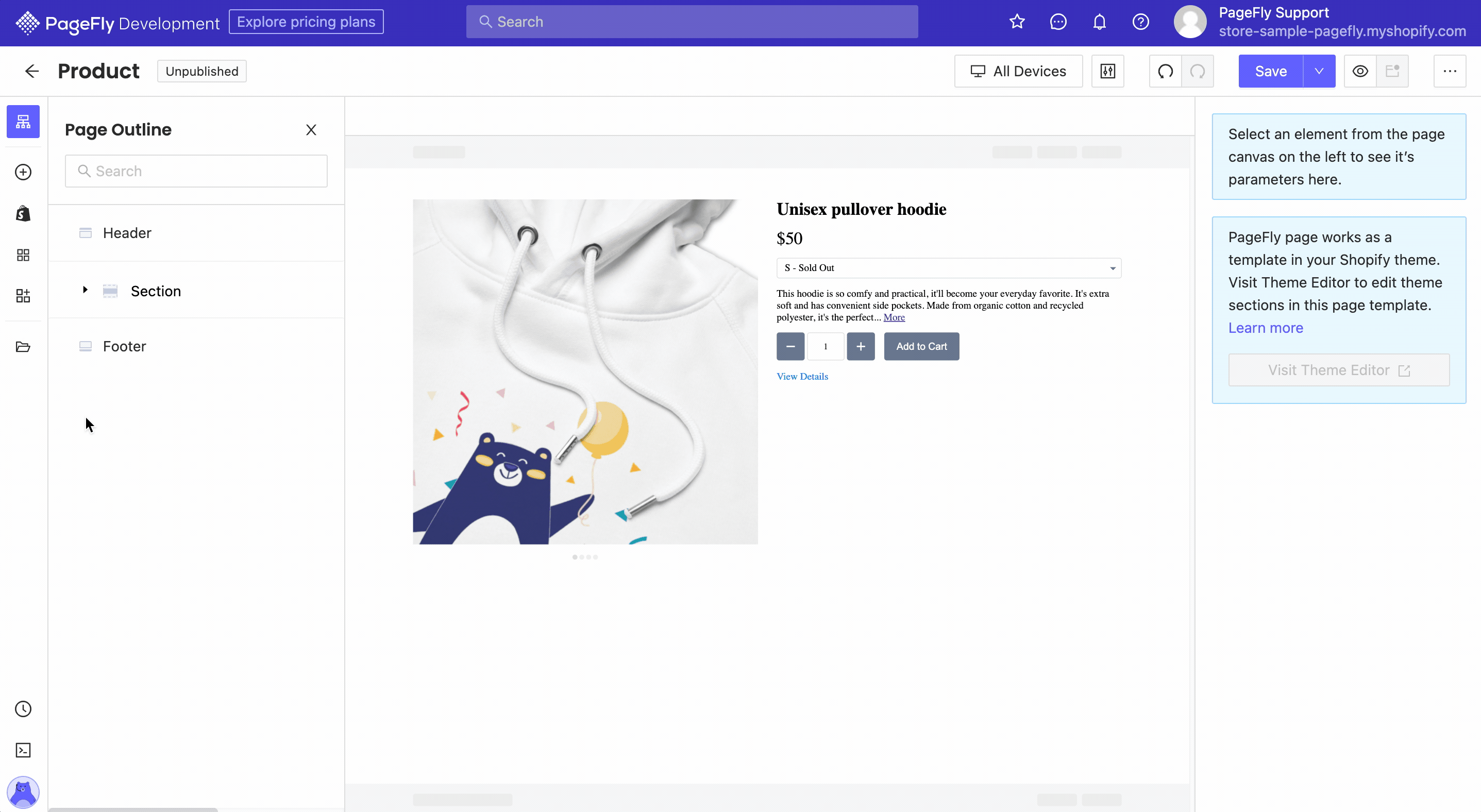Click the Unisex pullover hoodie title
This screenshot has height=812, width=1481.
[x=861, y=209]
